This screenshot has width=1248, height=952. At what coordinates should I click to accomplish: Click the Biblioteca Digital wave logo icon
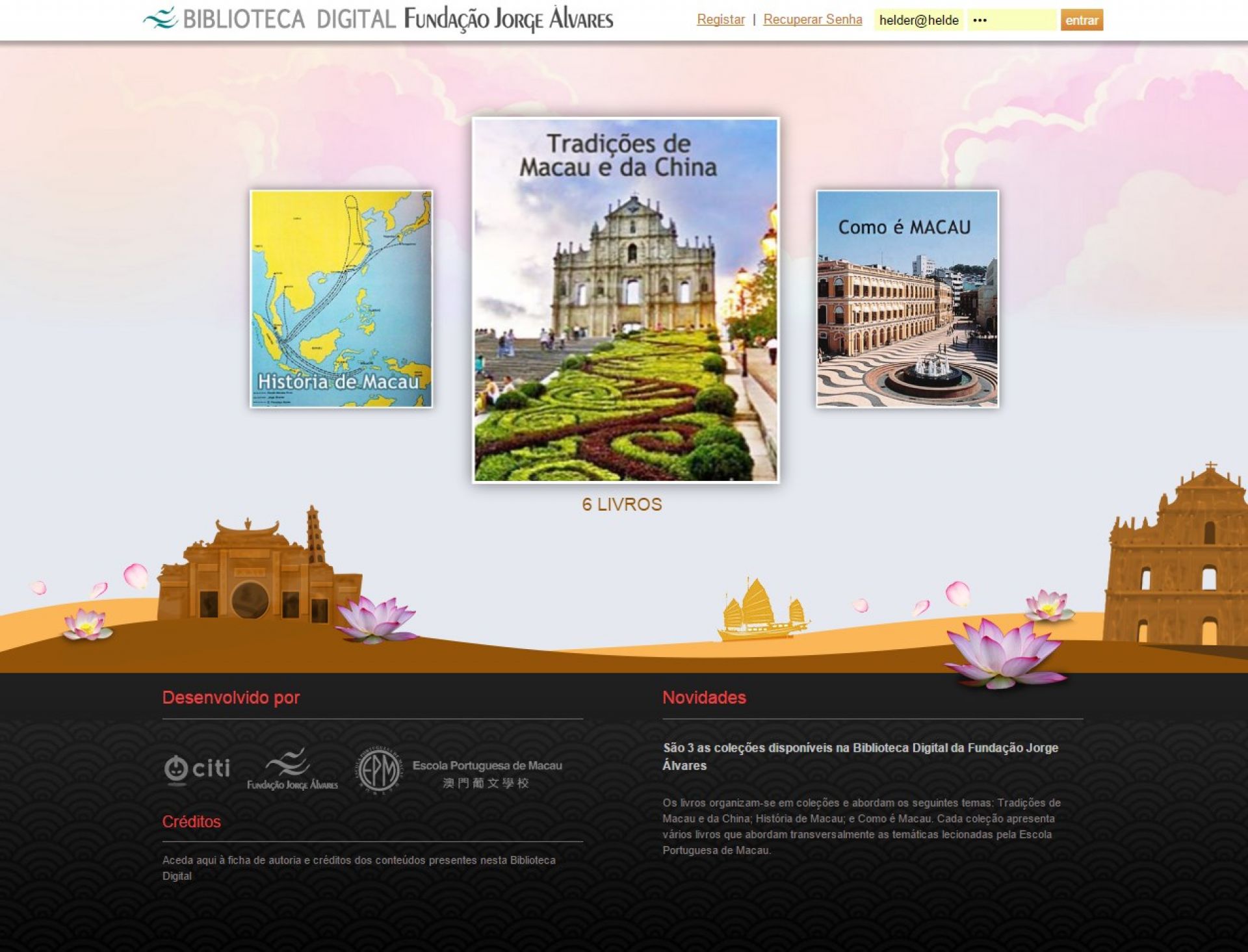click(161, 19)
